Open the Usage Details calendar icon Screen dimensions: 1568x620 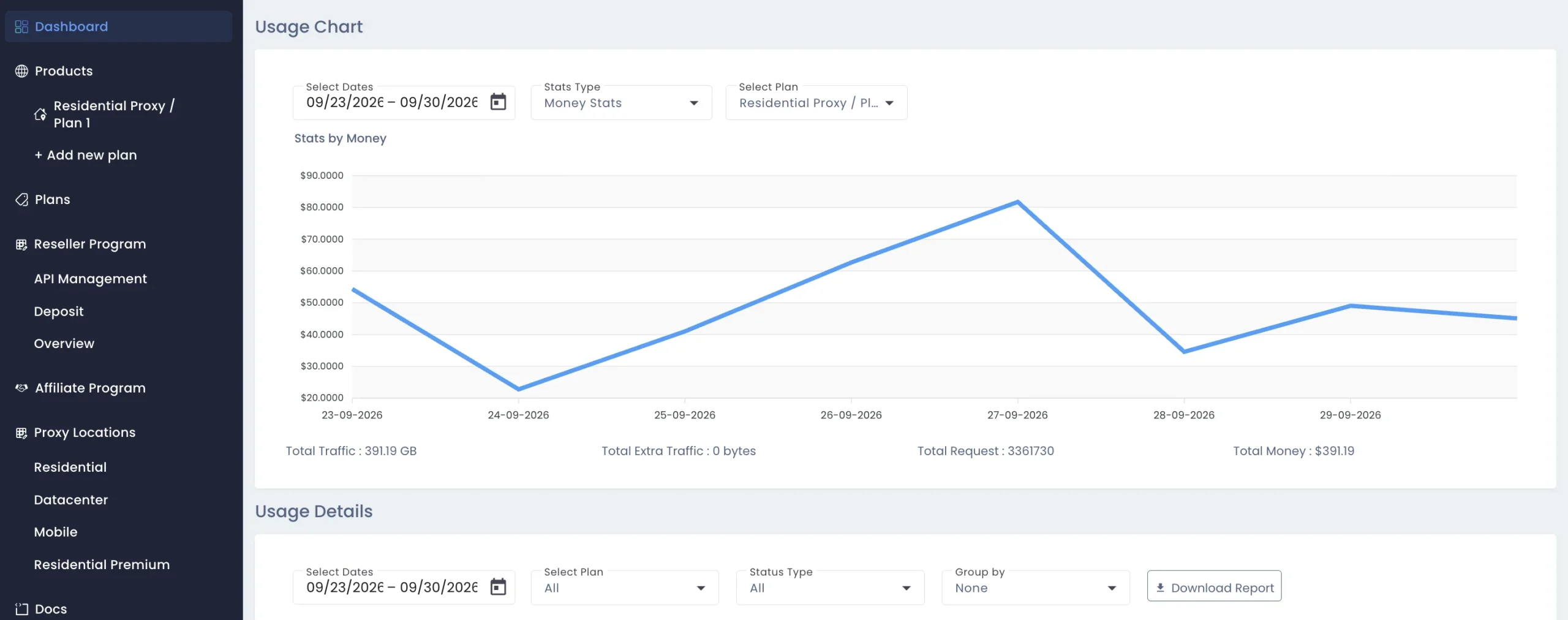499,587
